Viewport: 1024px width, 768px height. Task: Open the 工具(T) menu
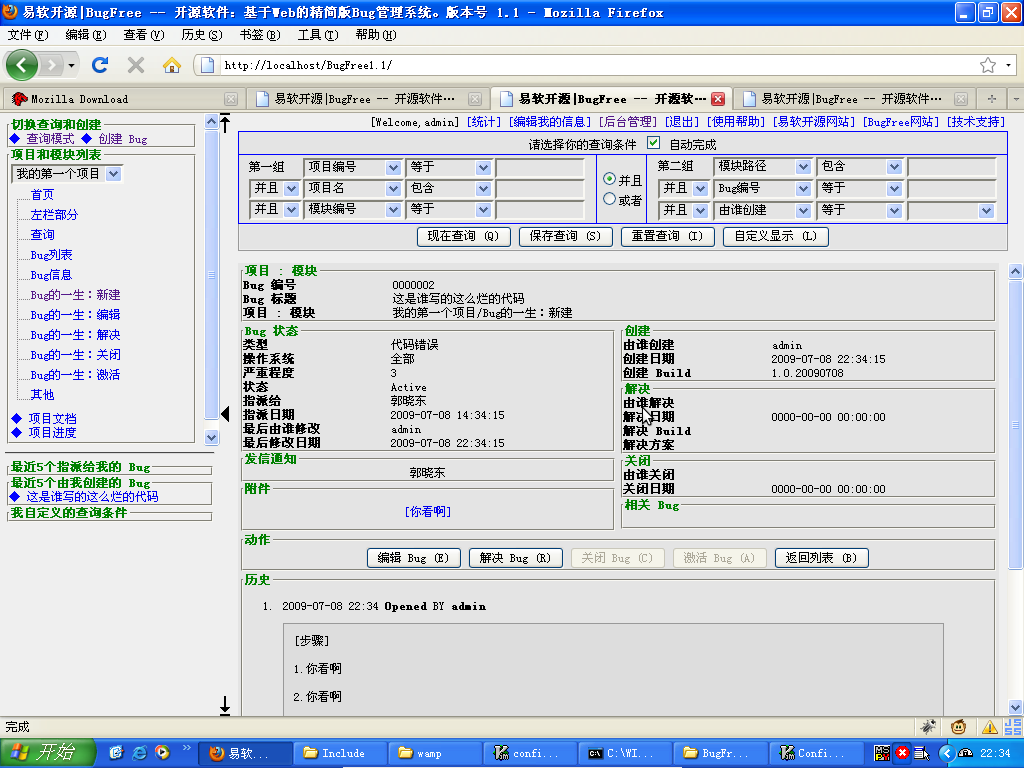318,35
